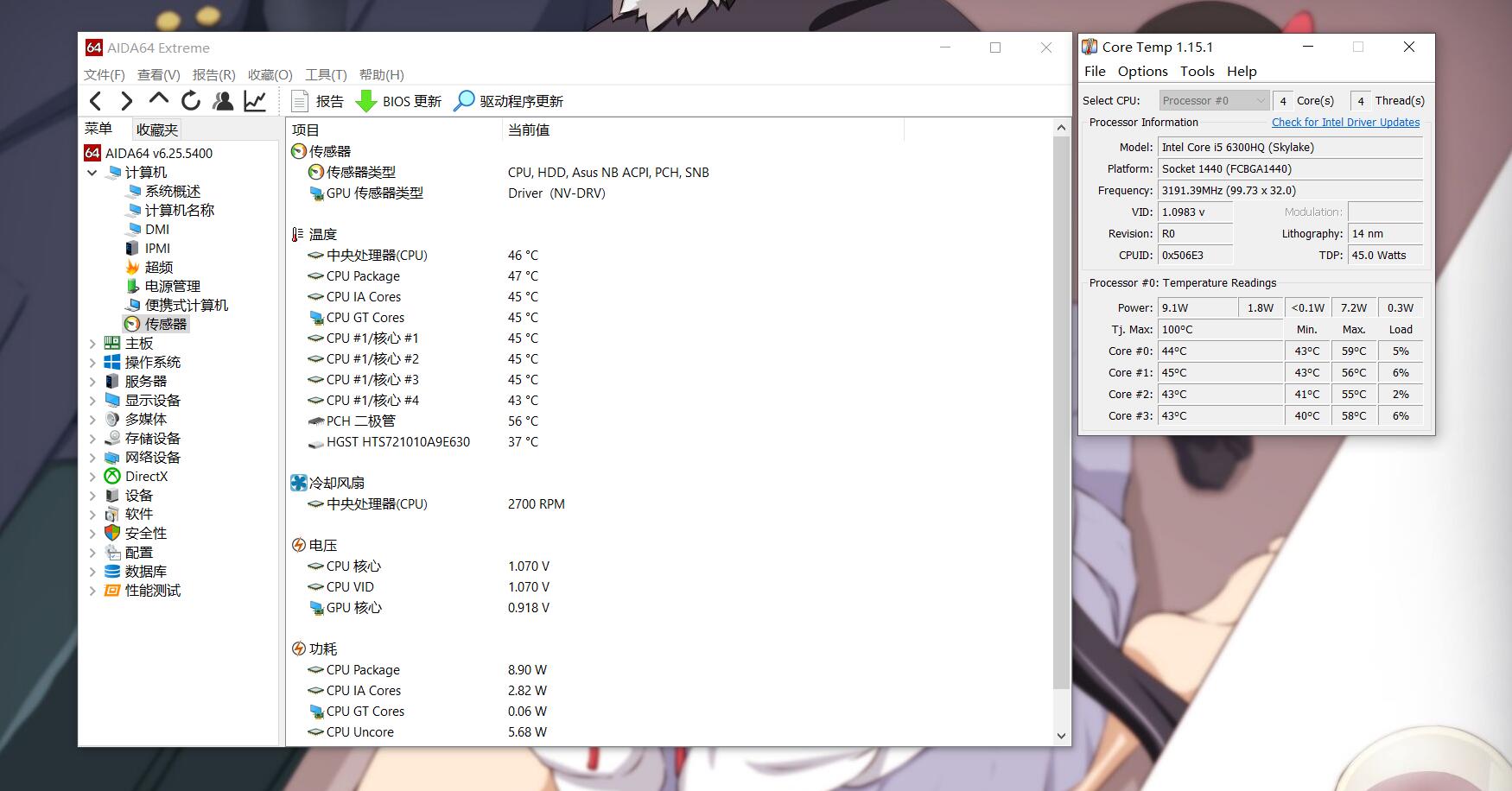Viewport: 1512px width, 791px height.
Task: Click the scroll up arrow in sensor list
Action: (x=1062, y=128)
